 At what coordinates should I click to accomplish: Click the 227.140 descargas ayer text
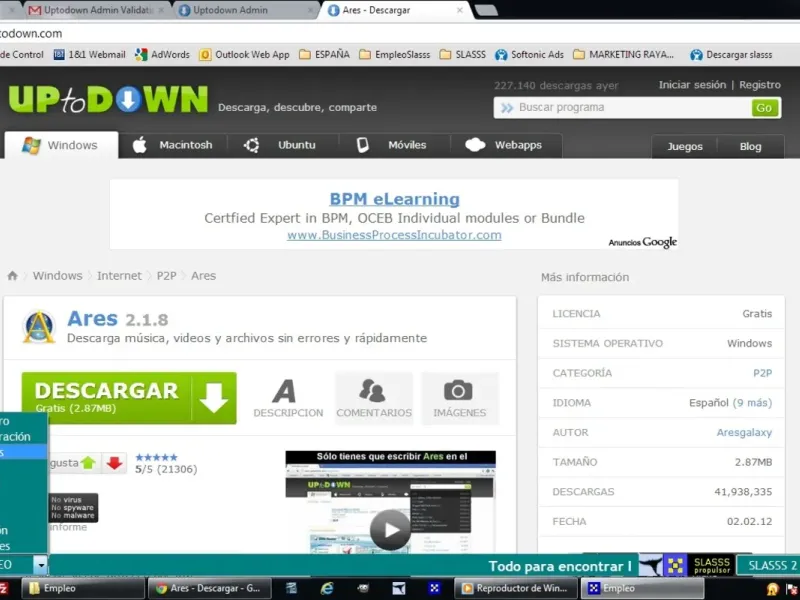tap(556, 86)
